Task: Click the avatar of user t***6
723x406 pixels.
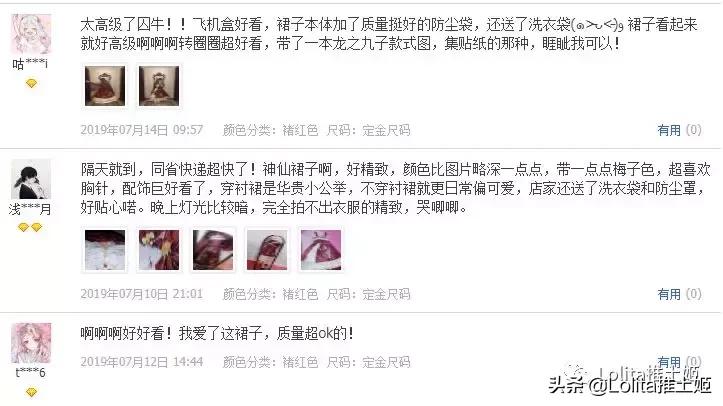Action: [x=31, y=343]
